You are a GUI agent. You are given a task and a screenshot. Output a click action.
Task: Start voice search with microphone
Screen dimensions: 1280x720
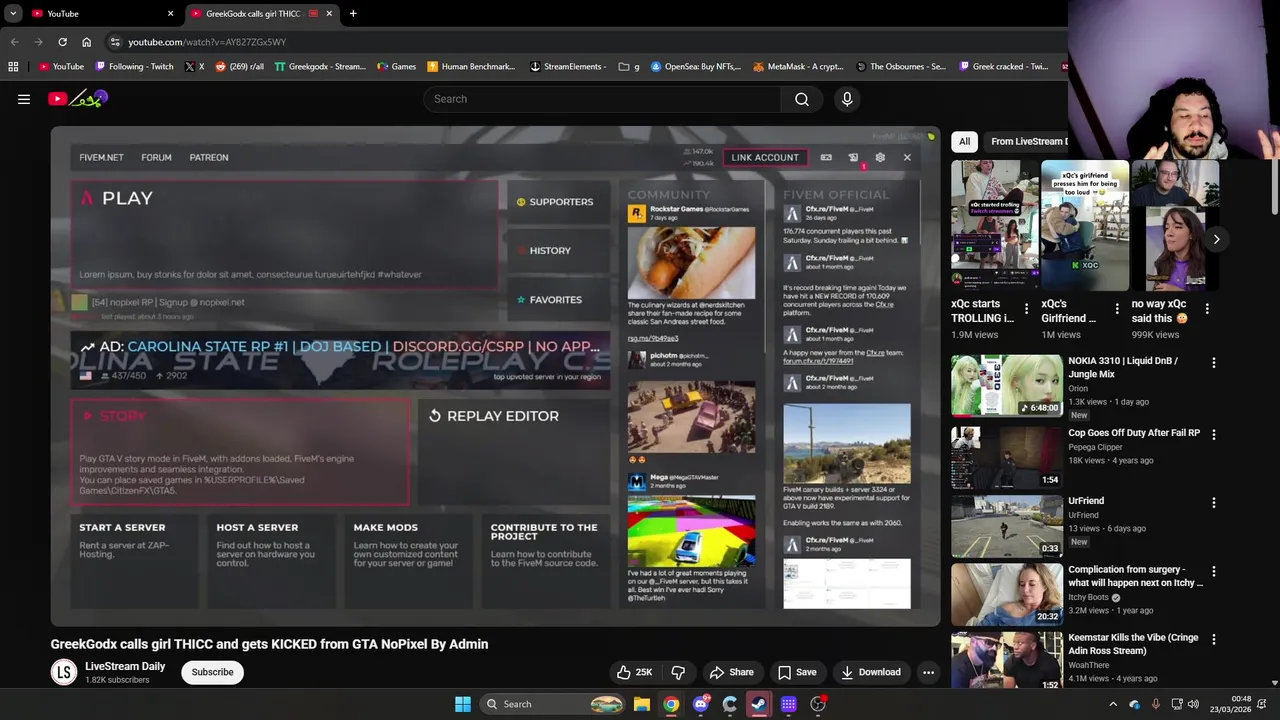click(x=847, y=99)
